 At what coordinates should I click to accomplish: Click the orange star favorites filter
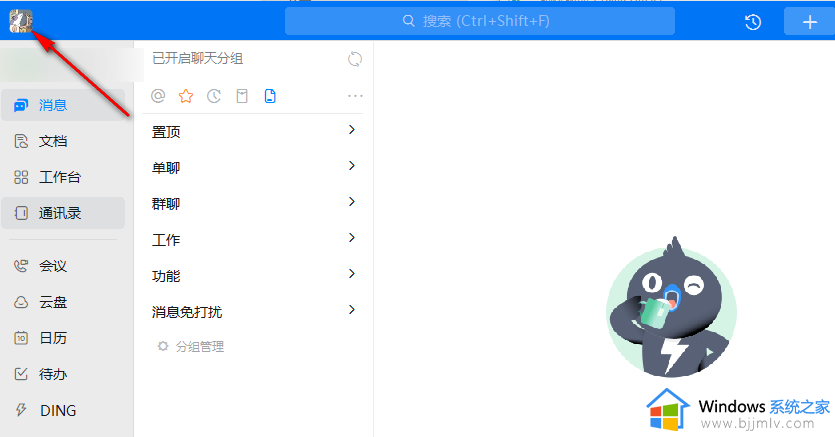tap(186, 96)
